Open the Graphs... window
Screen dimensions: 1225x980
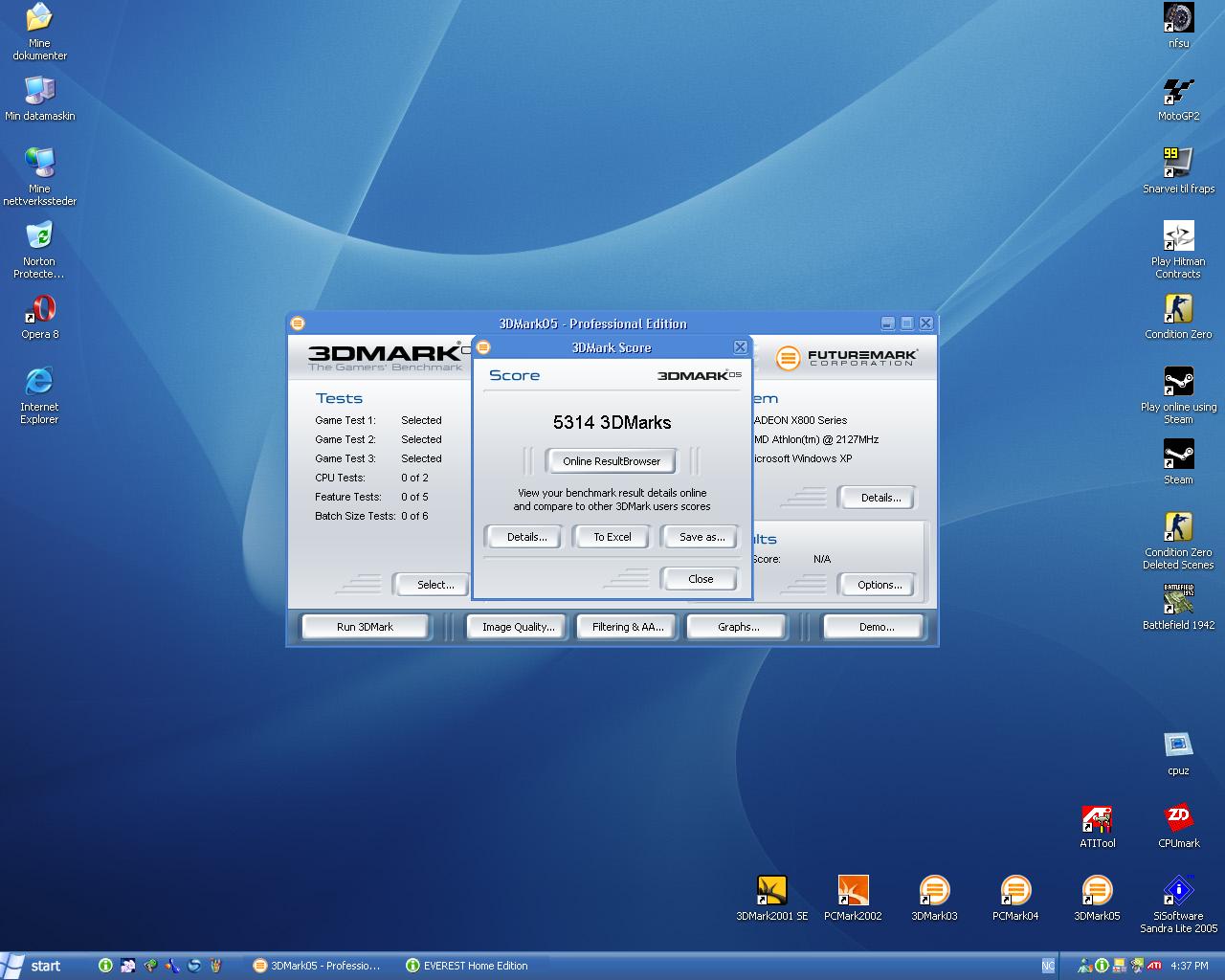[x=738, y=627]
